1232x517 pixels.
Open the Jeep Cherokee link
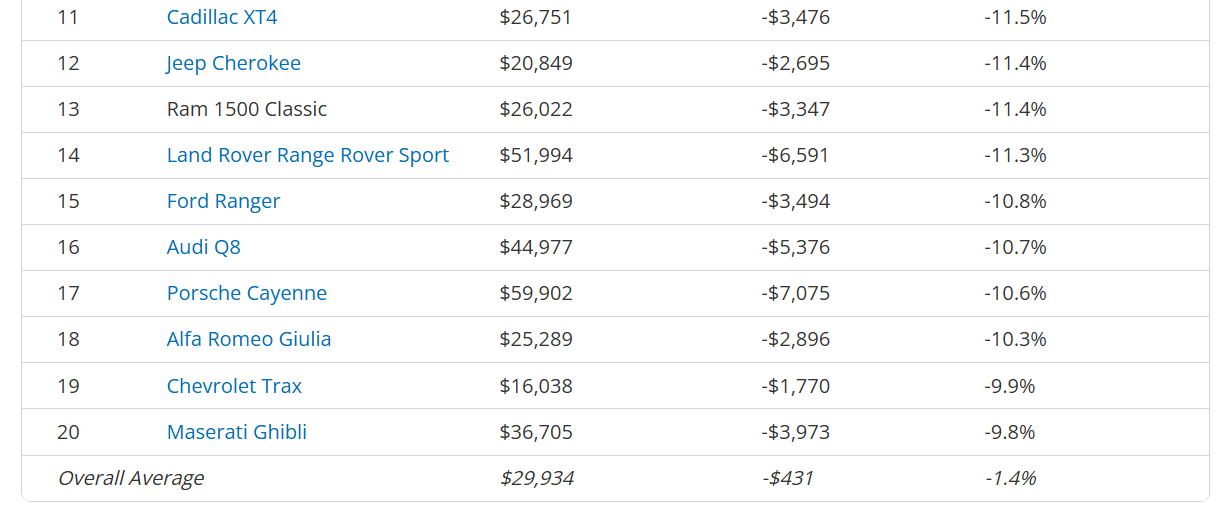(x=234, y=63)
